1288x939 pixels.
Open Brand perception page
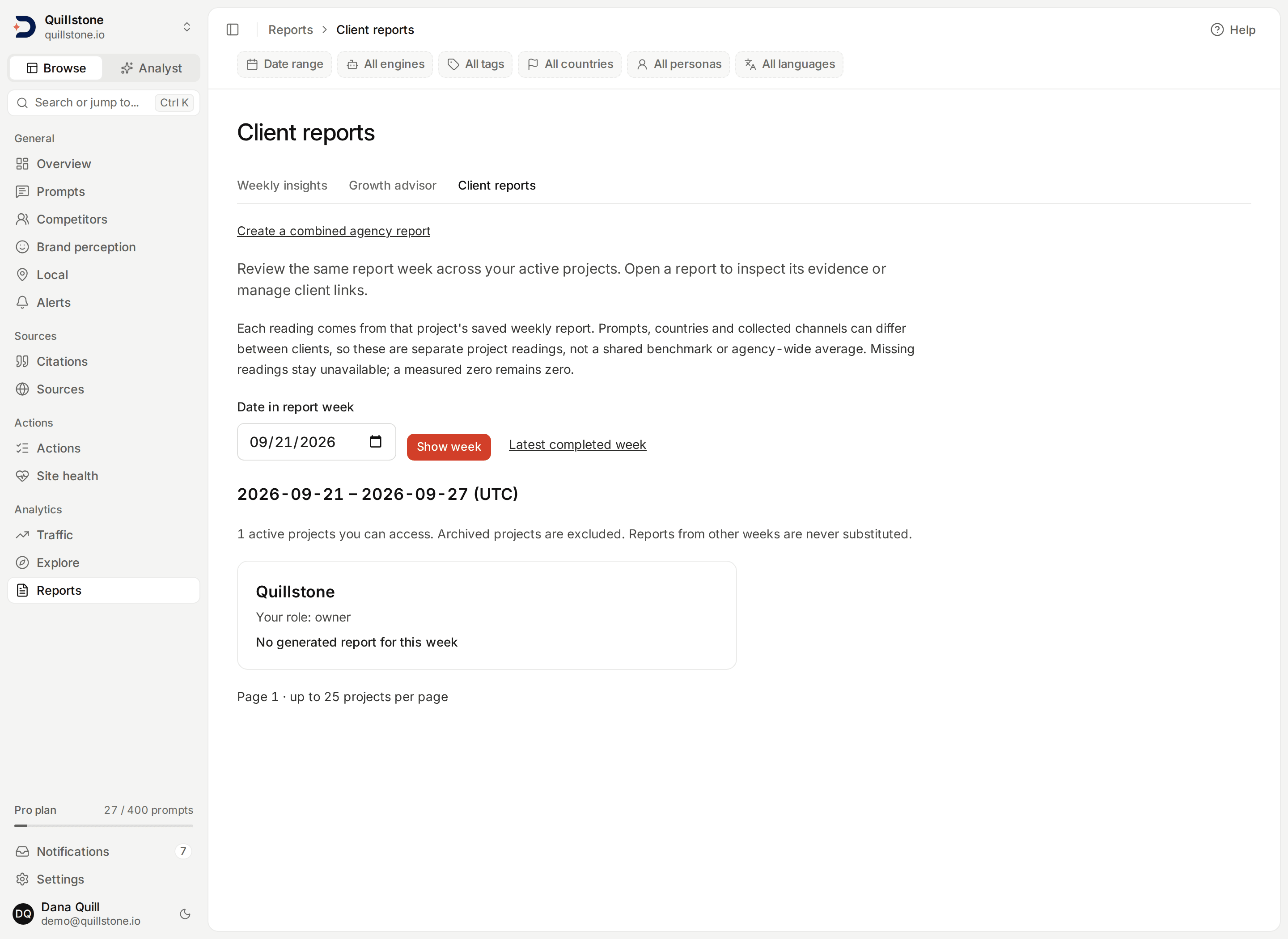pos(103,247)
